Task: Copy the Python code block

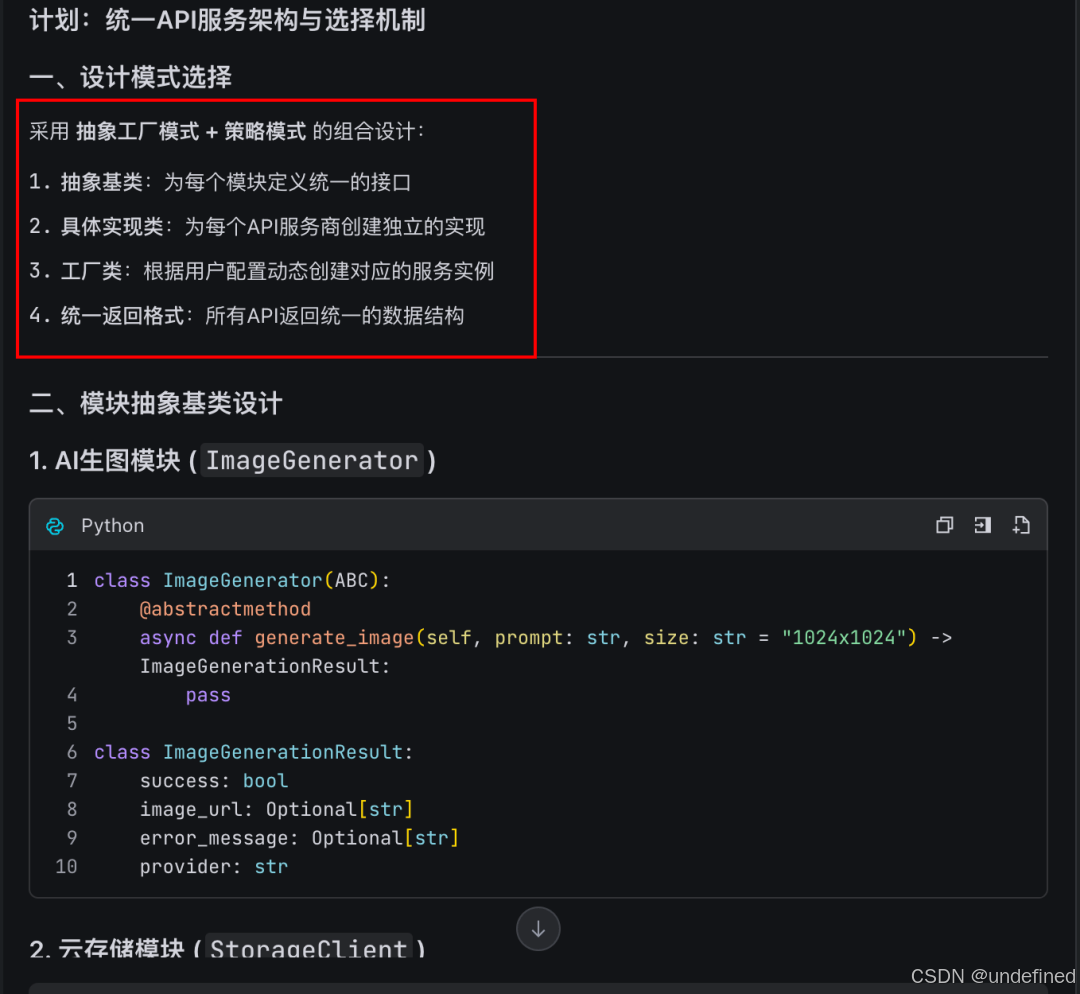Action: (x=944, y=526)
